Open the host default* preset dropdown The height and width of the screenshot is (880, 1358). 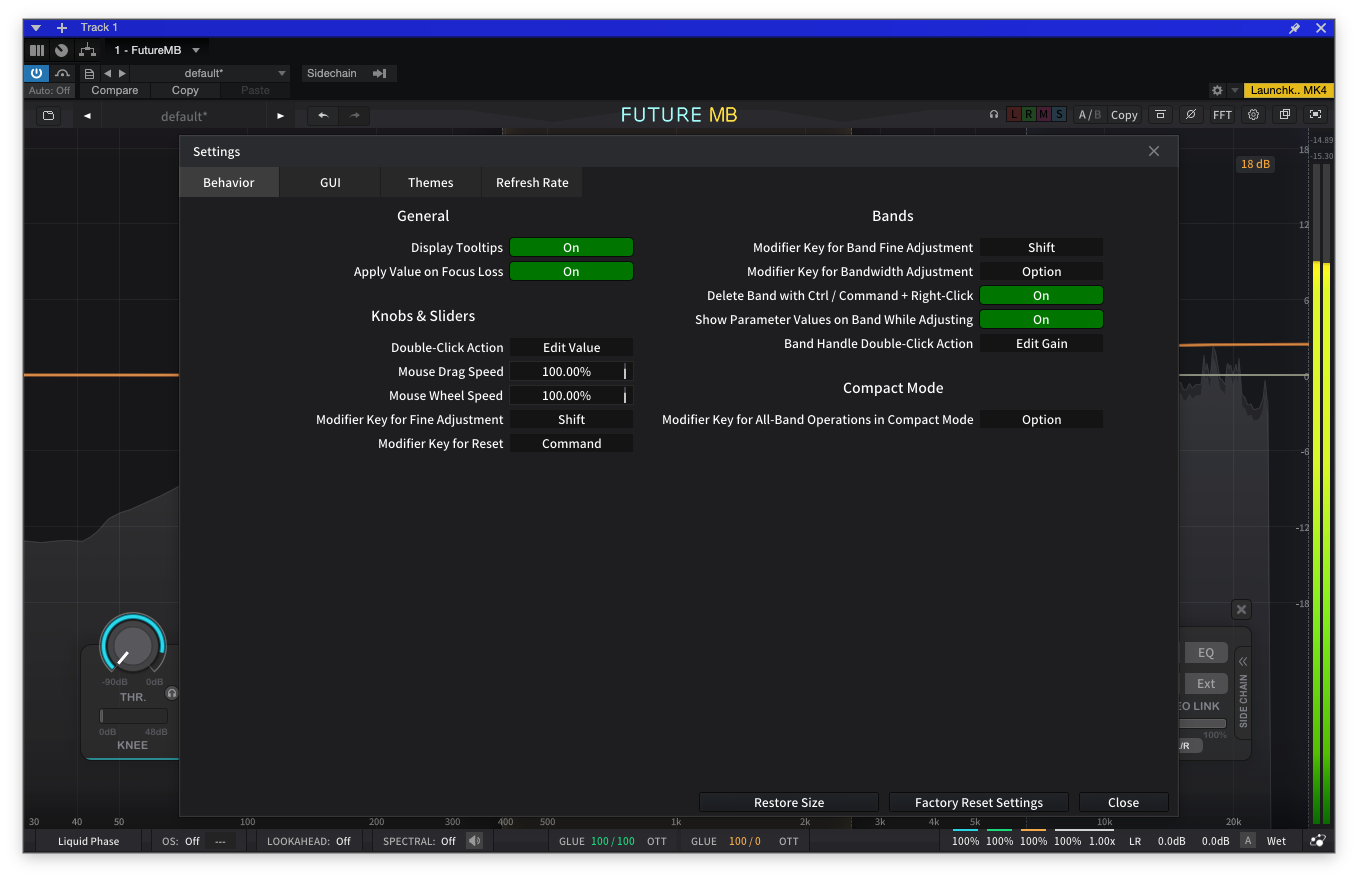click(211, 73)
